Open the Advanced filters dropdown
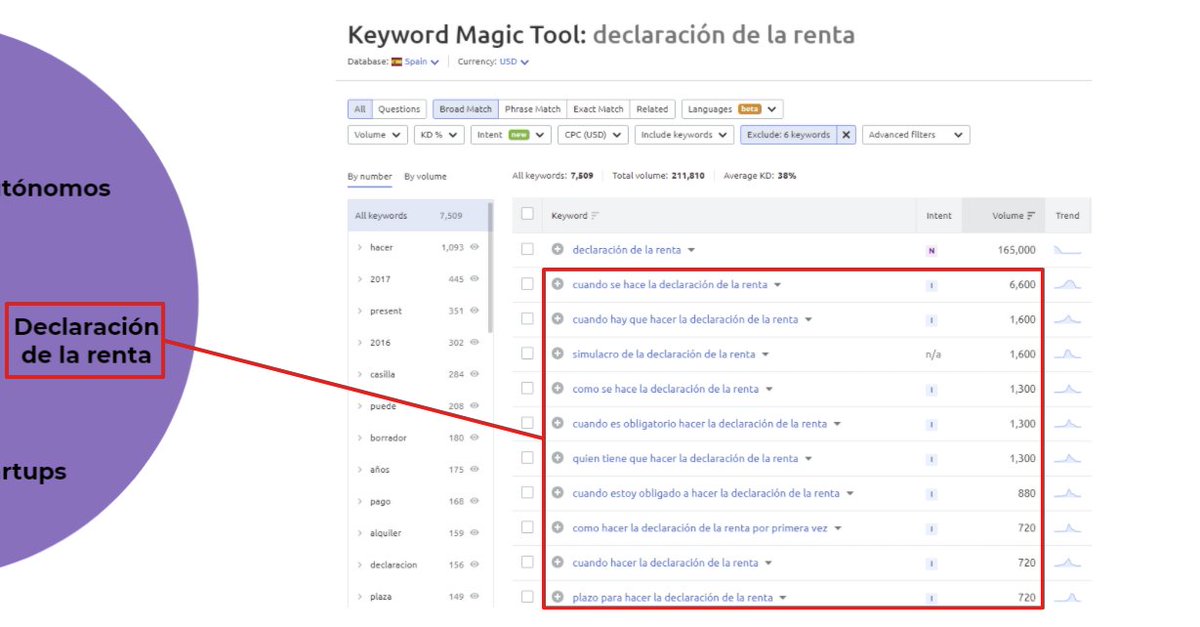 tap(916, 135)
